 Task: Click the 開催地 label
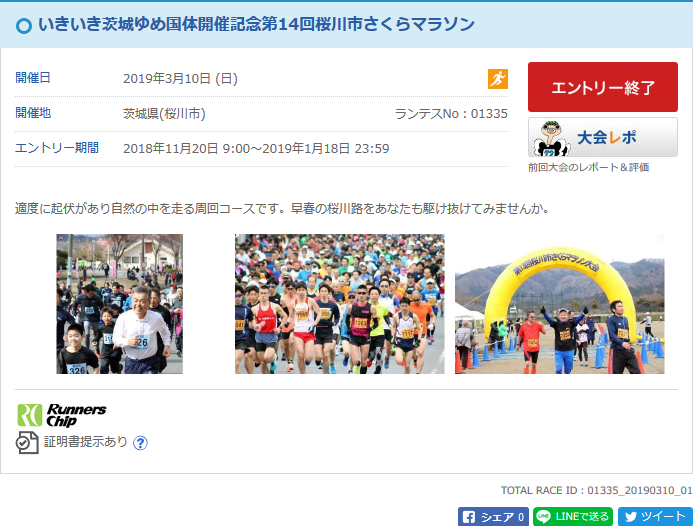coord(33,113)
